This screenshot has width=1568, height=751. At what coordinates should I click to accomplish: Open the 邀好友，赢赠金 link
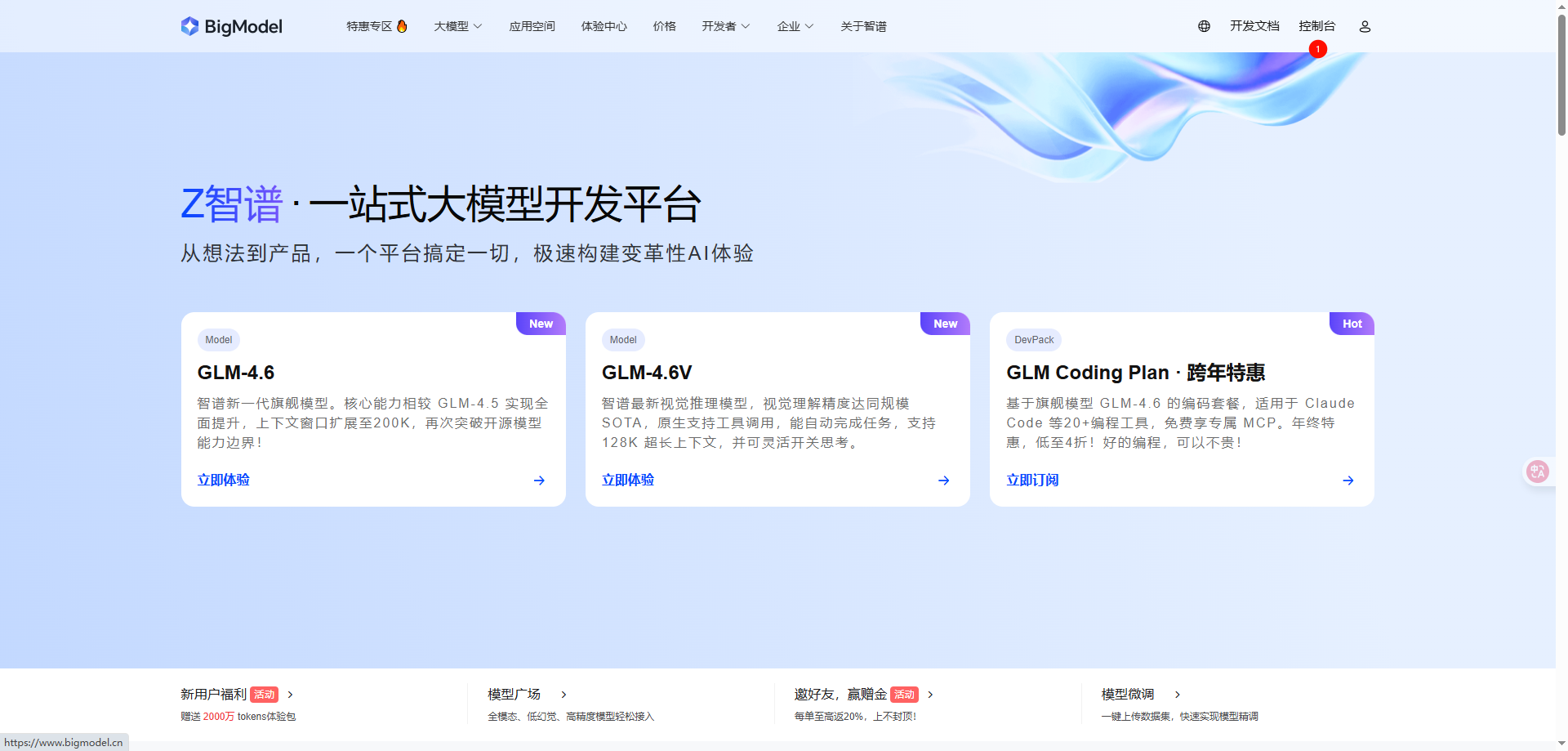(840, 695)
